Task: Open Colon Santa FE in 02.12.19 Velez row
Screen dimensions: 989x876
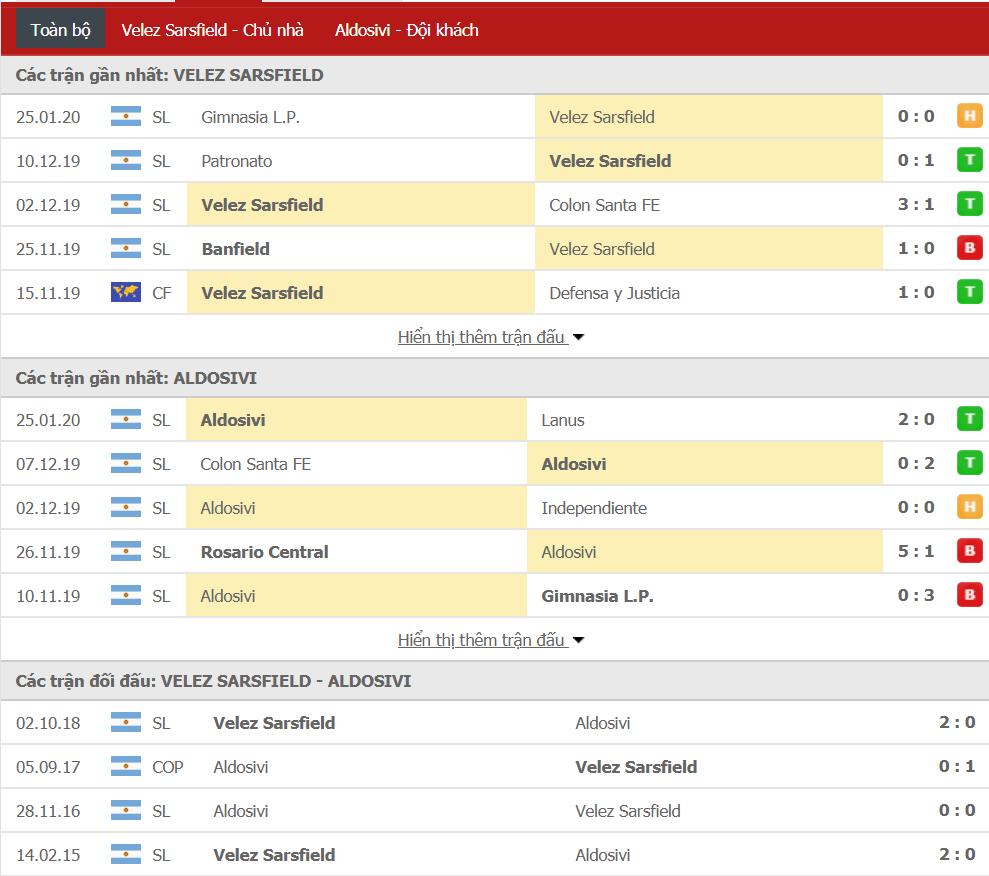Action: tap(604, 205)
